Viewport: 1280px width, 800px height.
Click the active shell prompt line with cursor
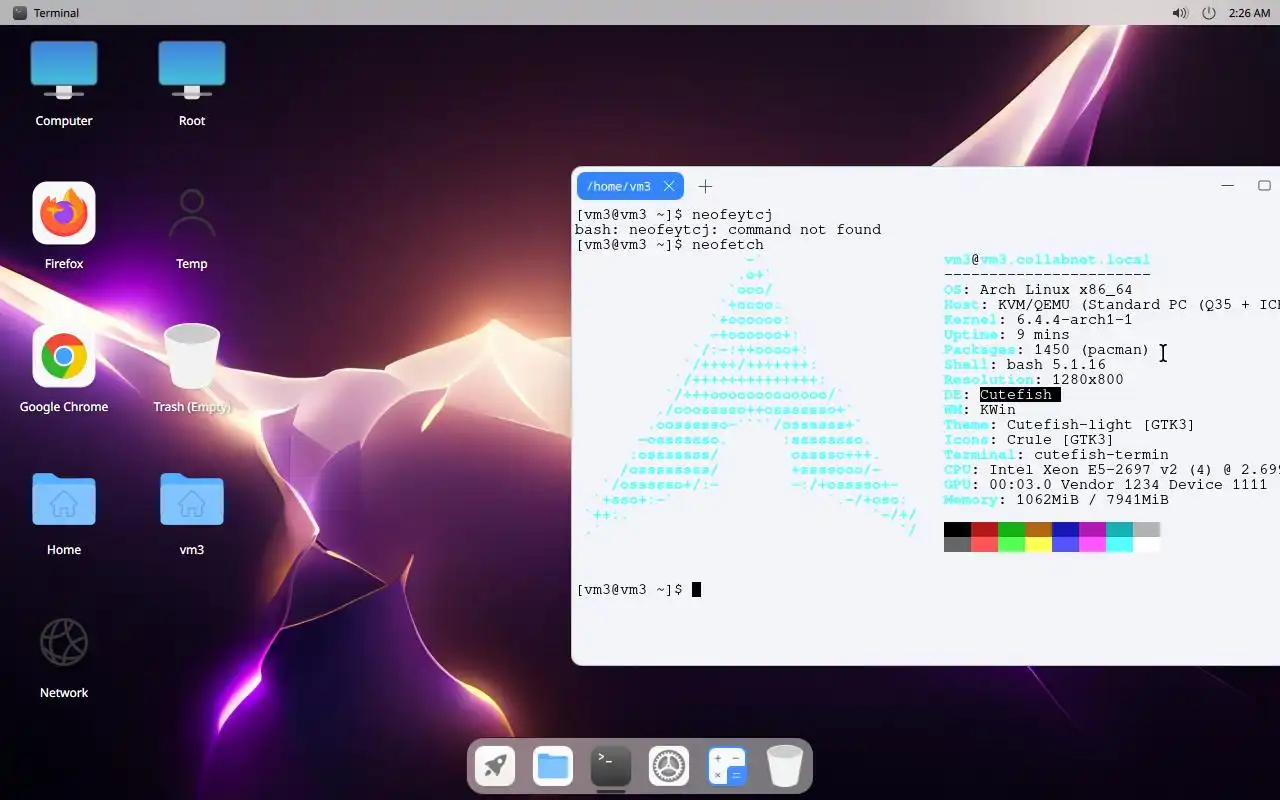tap(638, 590)
